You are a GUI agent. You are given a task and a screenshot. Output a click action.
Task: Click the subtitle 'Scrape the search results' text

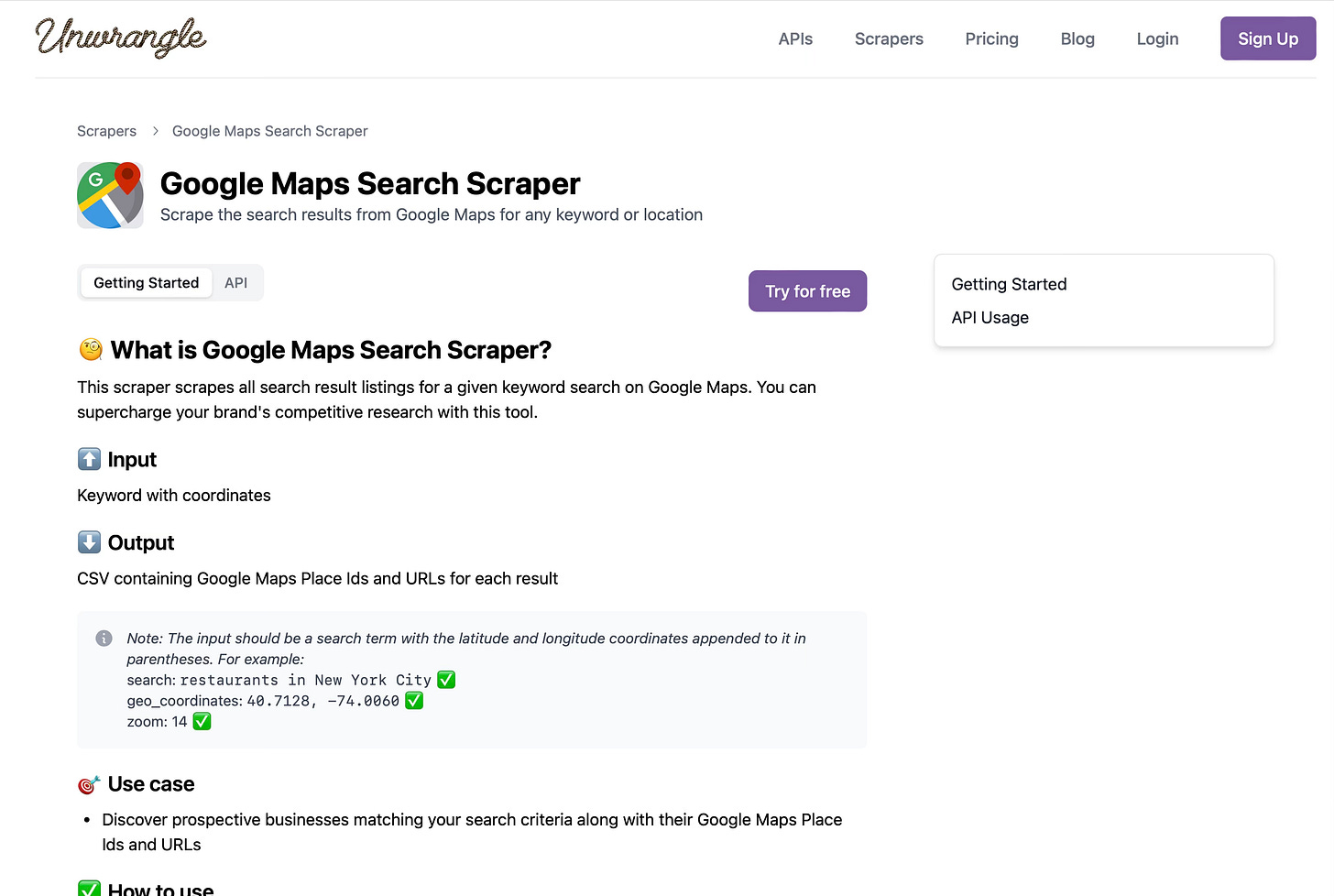432,214
